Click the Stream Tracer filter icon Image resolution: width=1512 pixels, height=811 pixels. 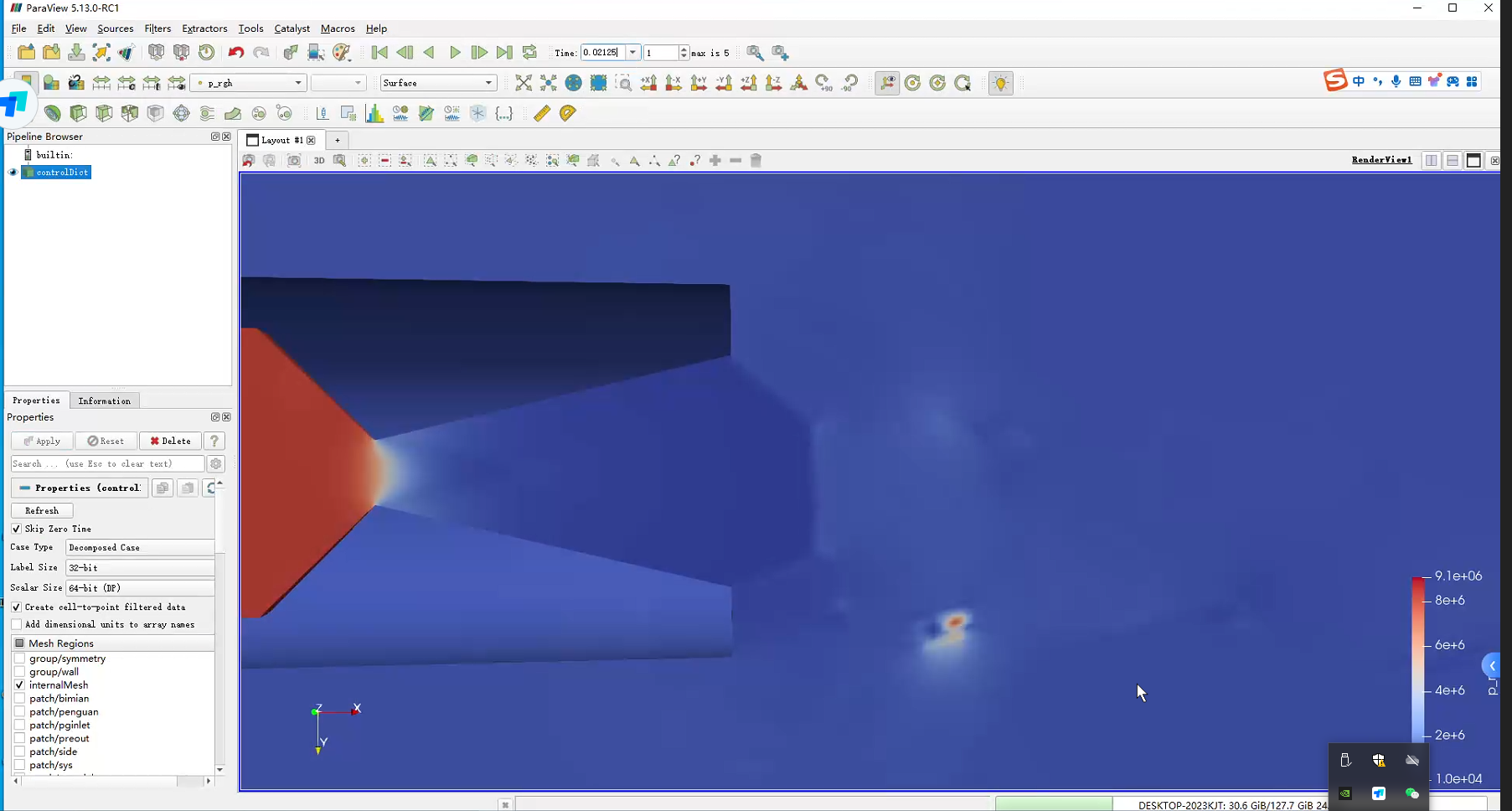(x=207, y=113)
